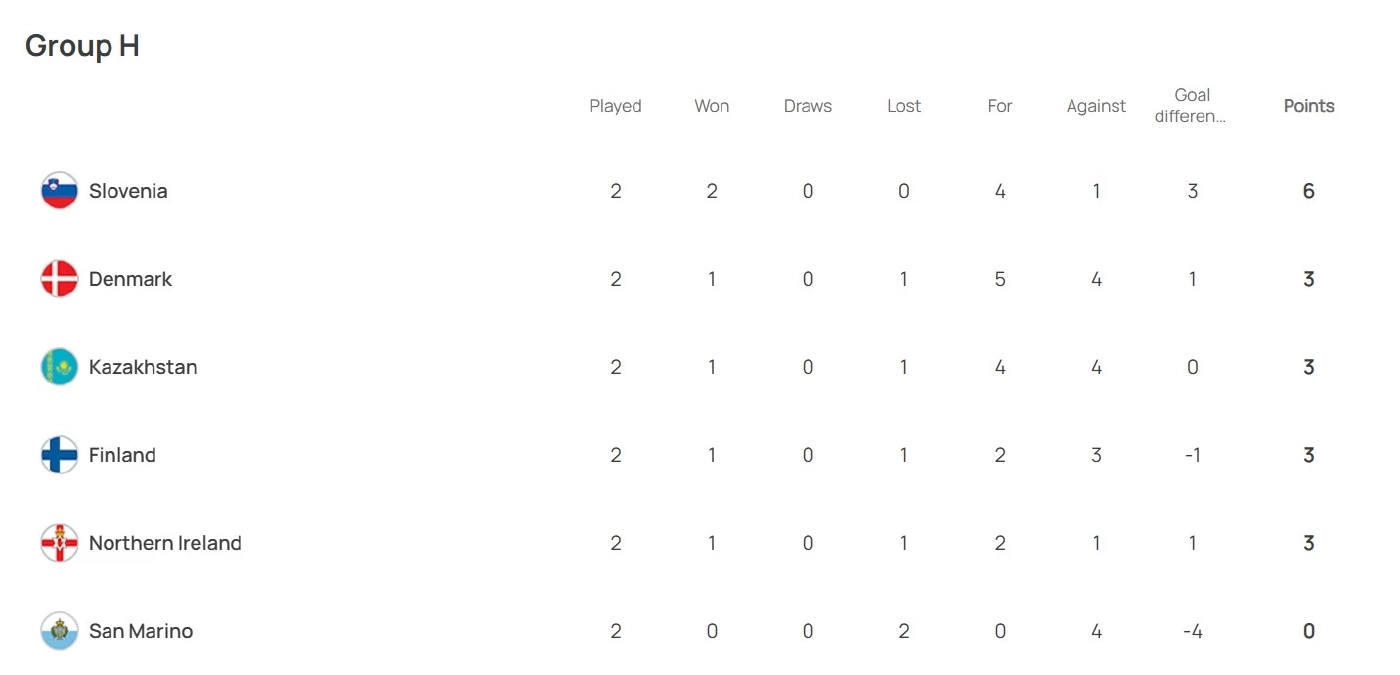Click the Northern Ireland flag icon
Image resolution: width=1400 pixels, height=675 pixels.
click(x=59, y=543)
